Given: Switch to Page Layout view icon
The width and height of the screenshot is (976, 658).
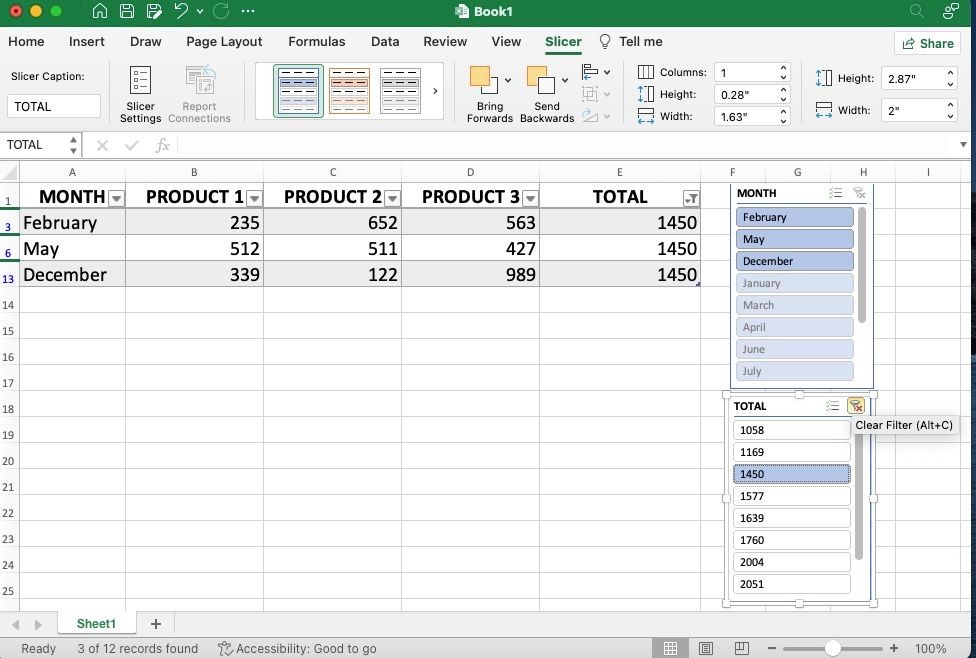Looking at the screenshot, I should click(x=706, y=648).
